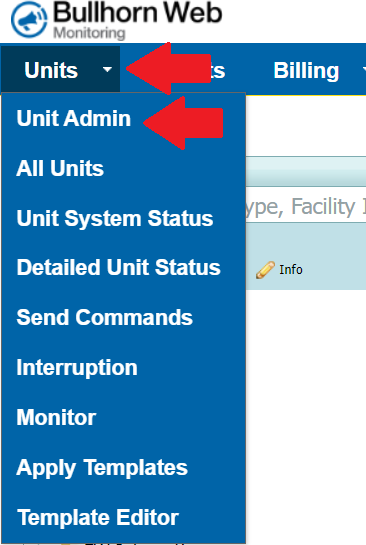Focus the Facility search input field
This screenshot has width=366, height=545.
(306, 207)
